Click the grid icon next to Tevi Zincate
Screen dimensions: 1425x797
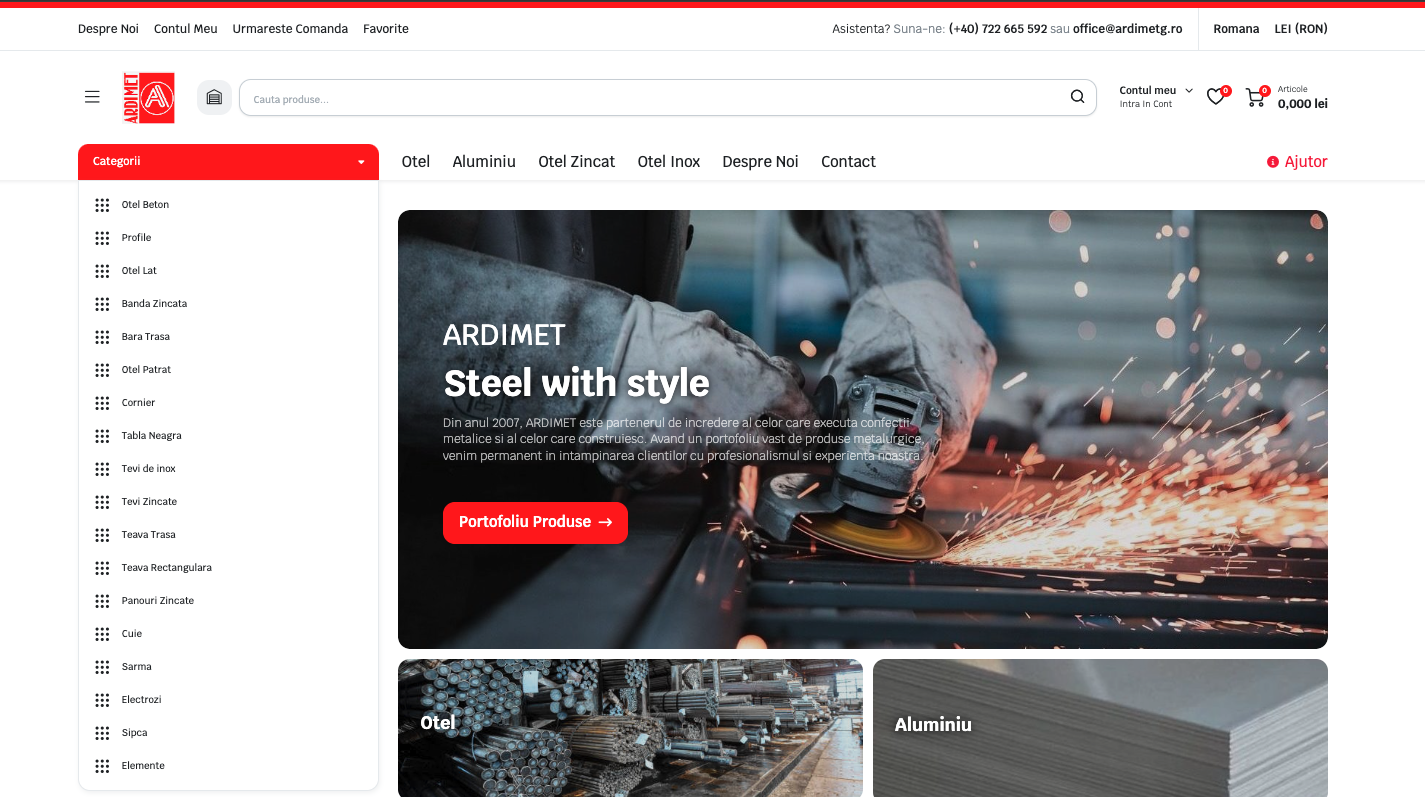tap(102, 502)
